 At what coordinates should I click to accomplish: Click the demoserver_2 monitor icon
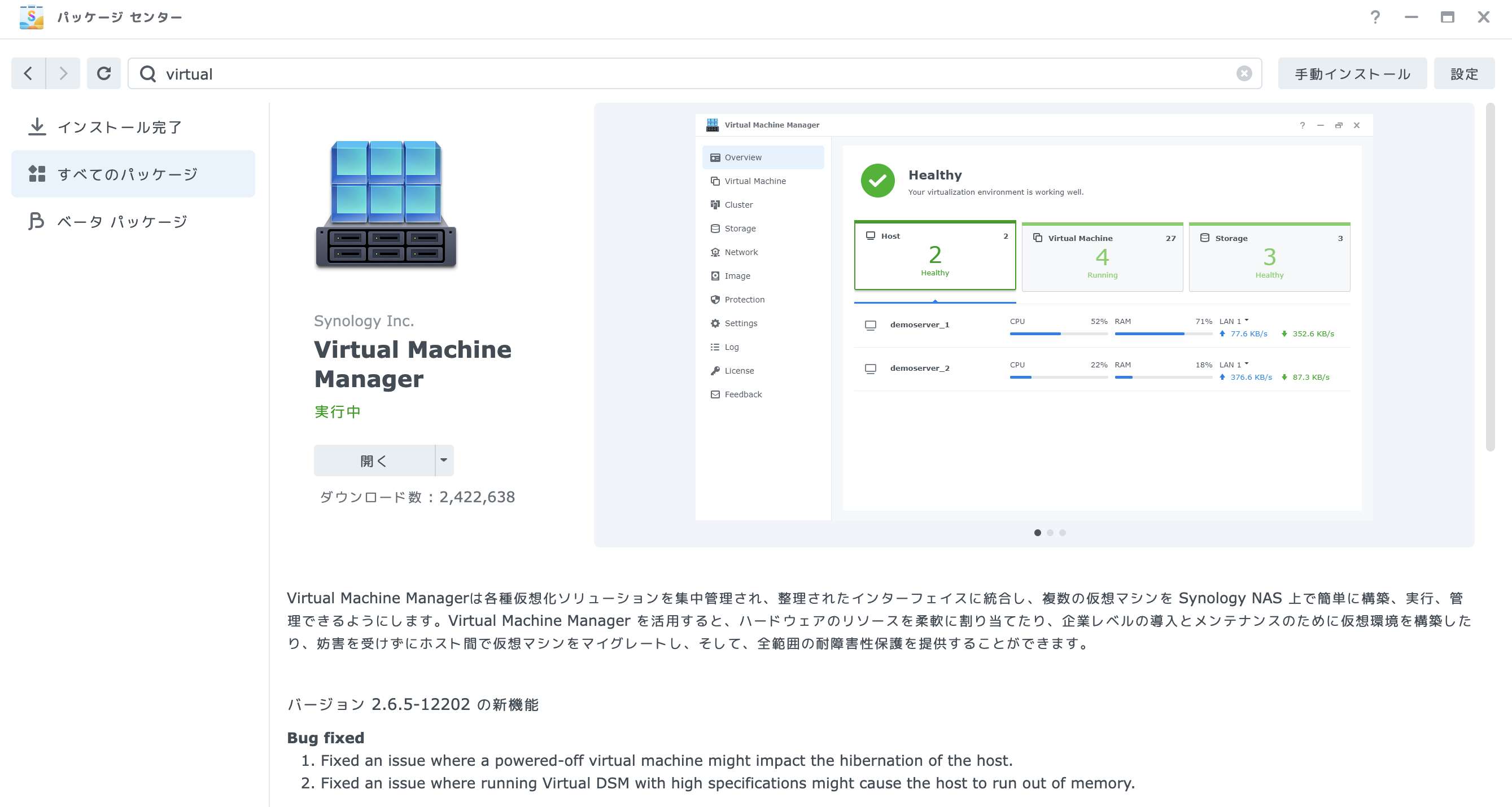(871, 369)
